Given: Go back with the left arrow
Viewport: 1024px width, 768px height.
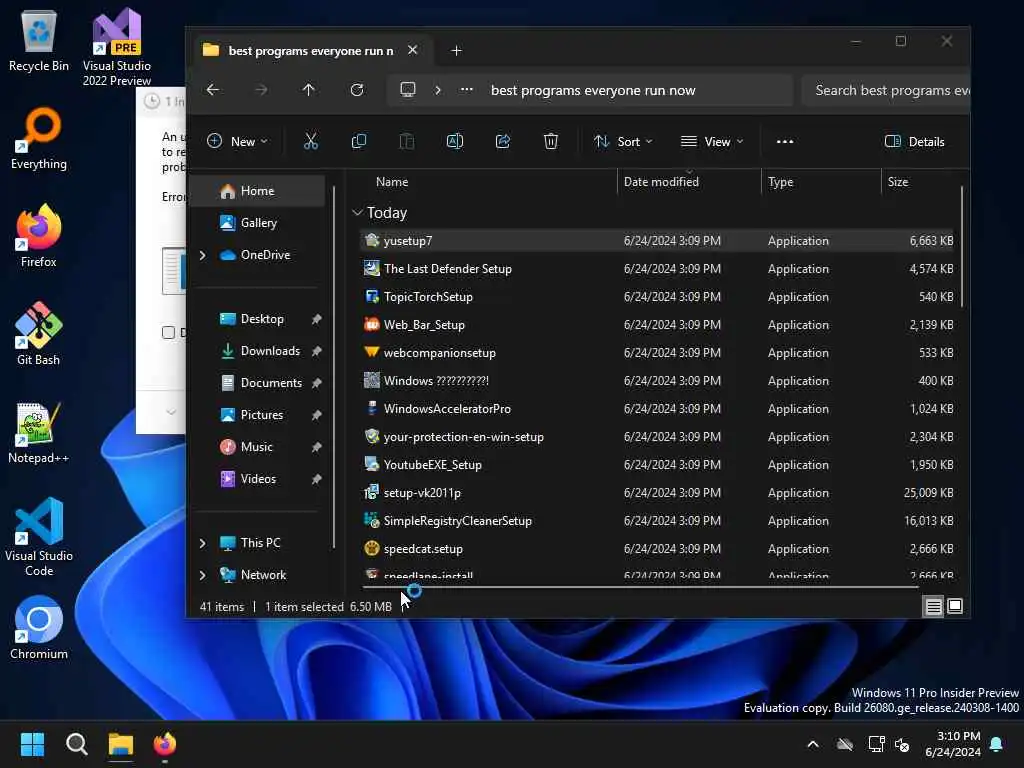Looking at the screenshot, I should 213,90.
